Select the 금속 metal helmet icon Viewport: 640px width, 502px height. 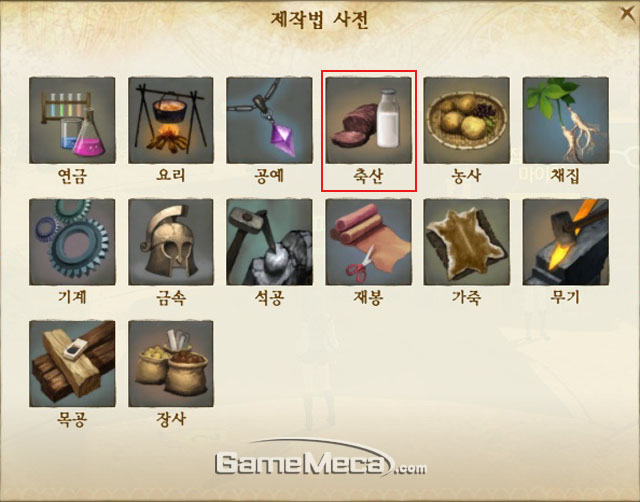click(x=171, y=242)
